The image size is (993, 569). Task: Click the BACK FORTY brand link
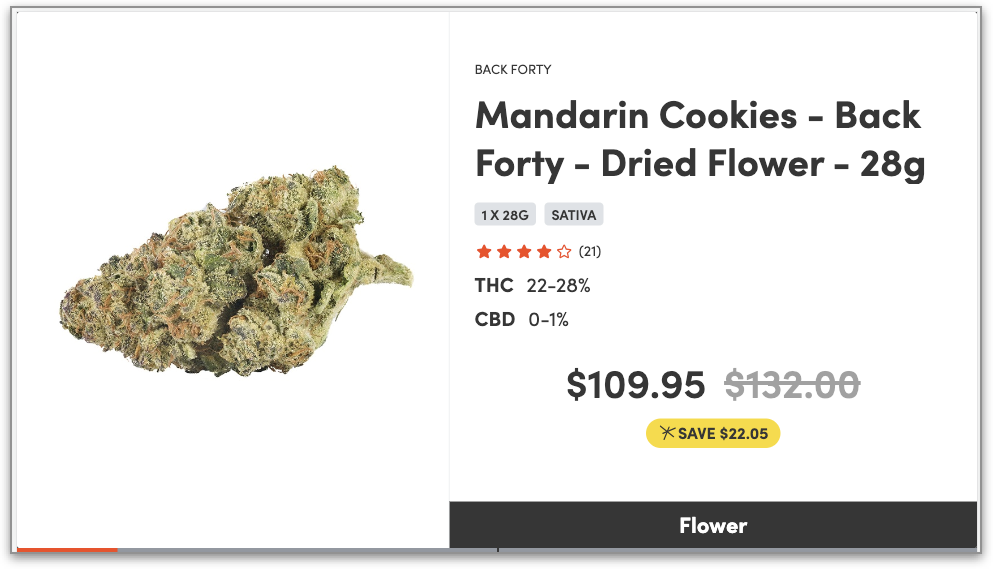[x=513, y=70]
